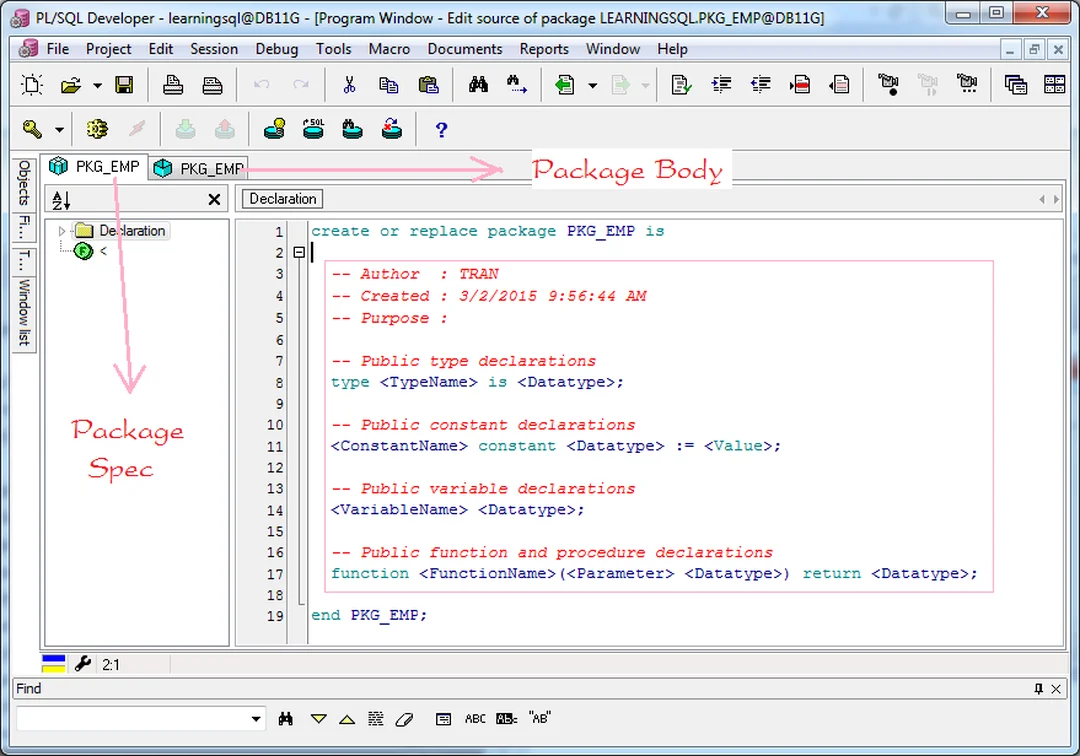Click the Find and replace icon
The height and width of the screenshot is (756, 1080).
click(517, 85)
